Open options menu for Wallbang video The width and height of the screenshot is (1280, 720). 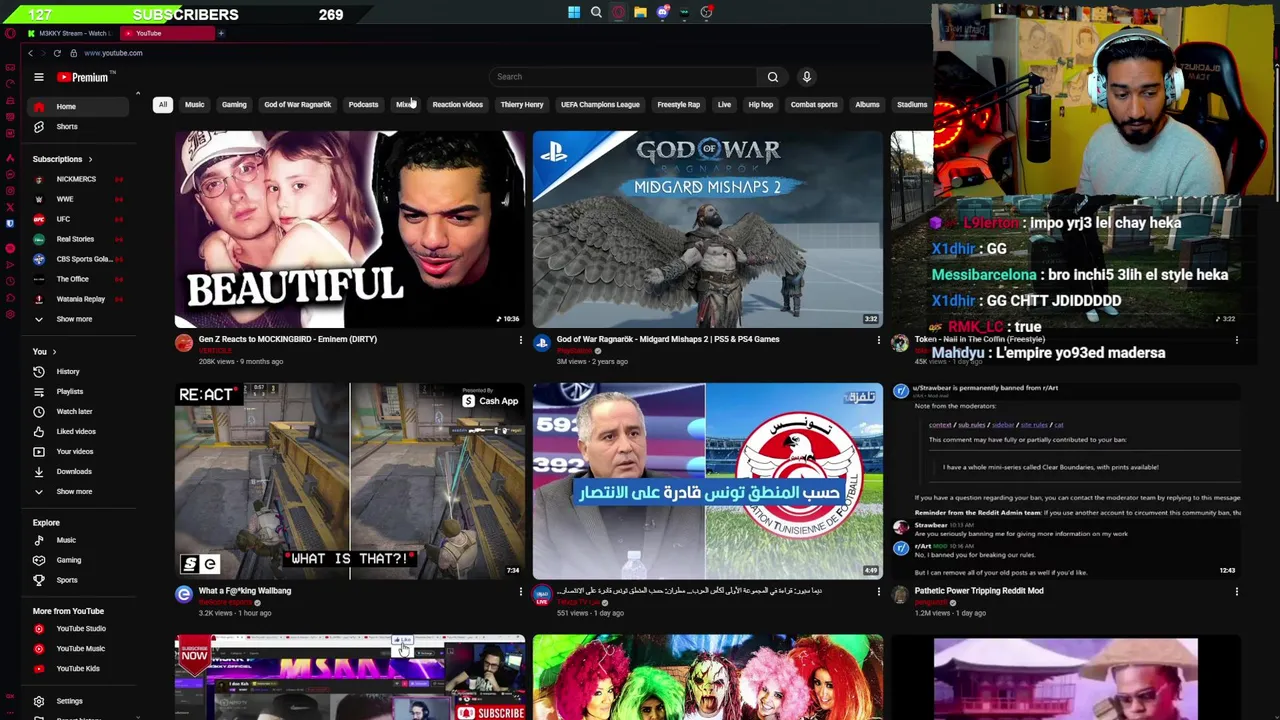tap(520, 592)
